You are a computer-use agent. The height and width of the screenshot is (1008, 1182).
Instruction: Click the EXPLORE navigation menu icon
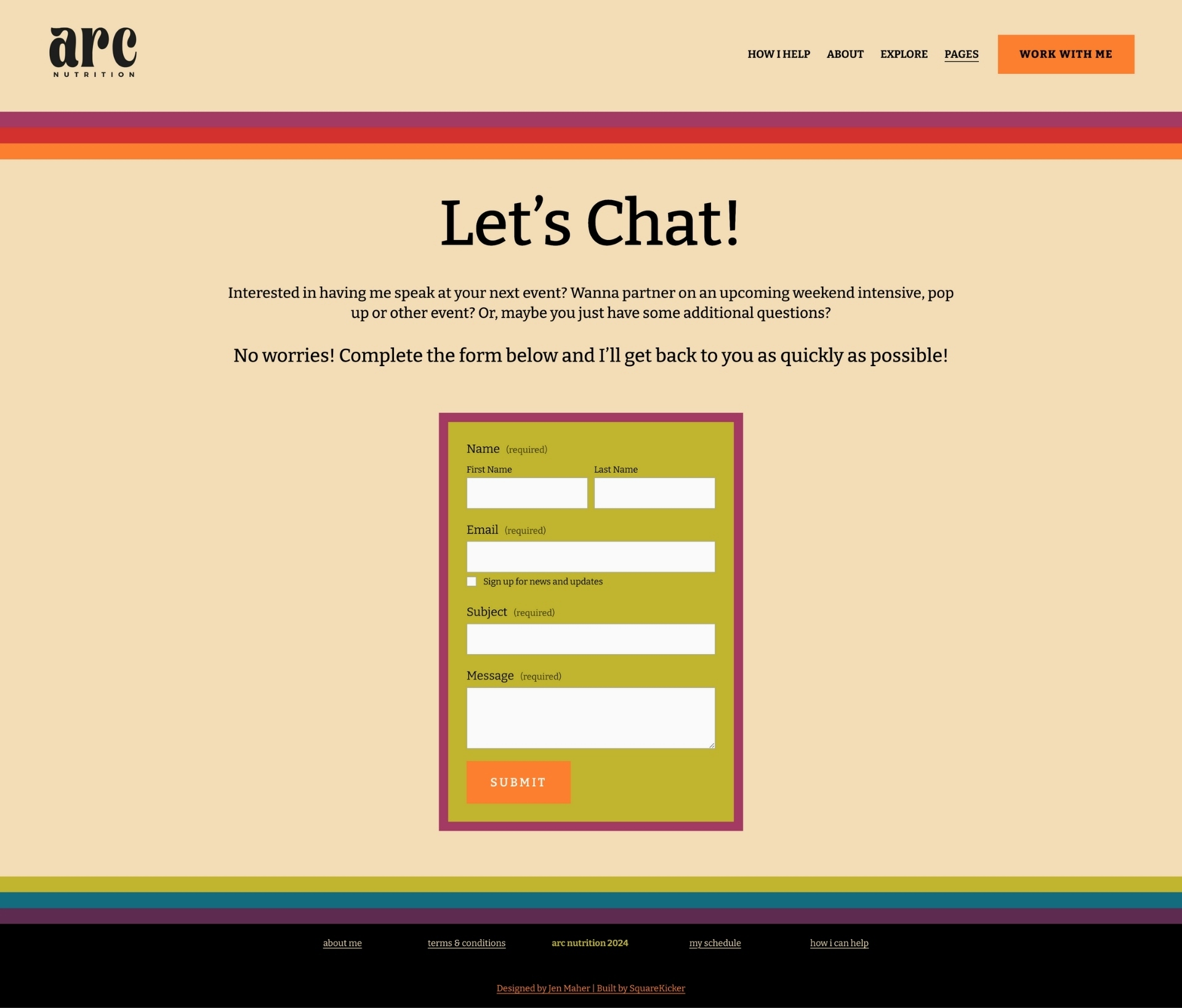click(x=903, y=53)
